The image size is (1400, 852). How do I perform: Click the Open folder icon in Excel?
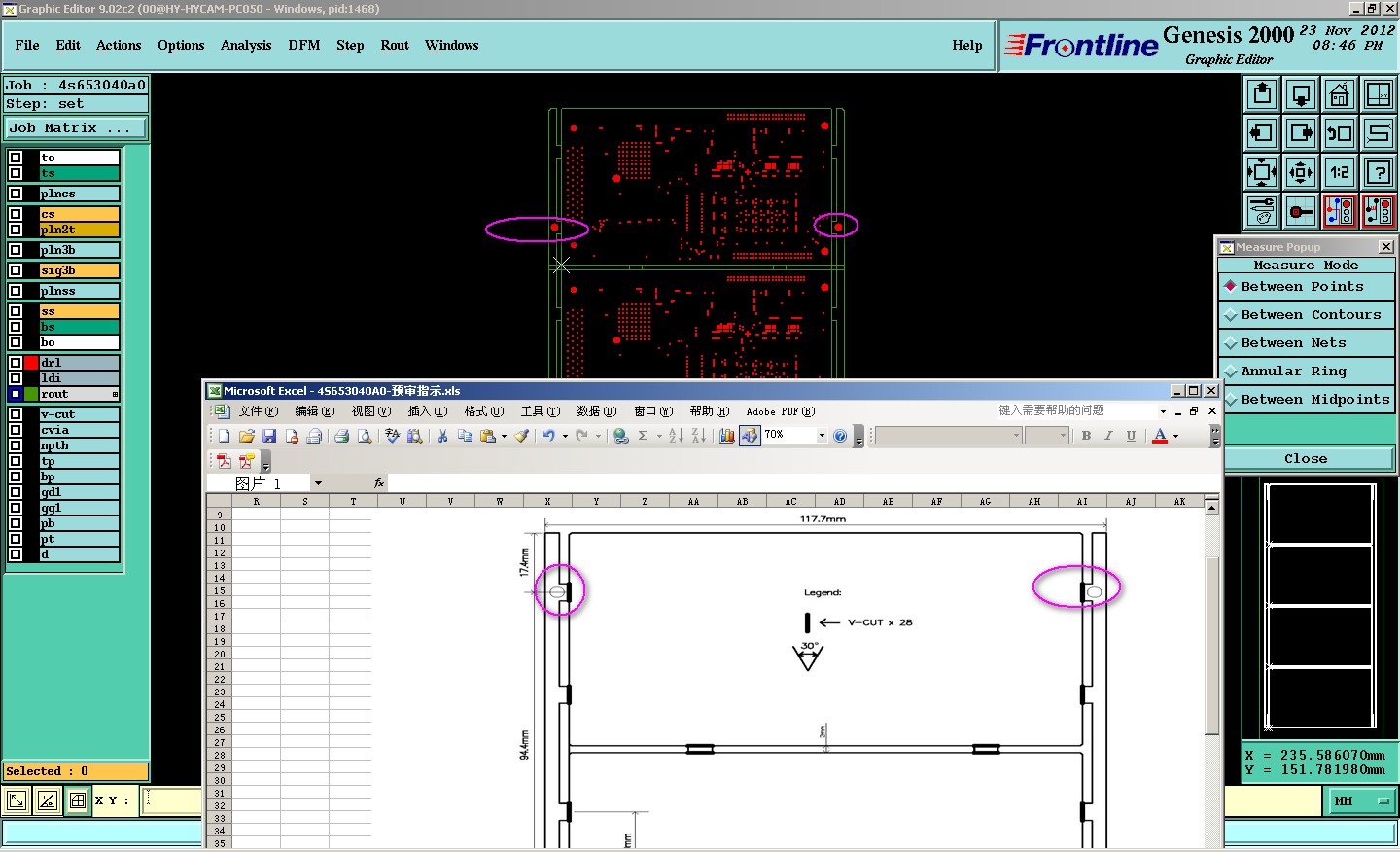[247, 436]
